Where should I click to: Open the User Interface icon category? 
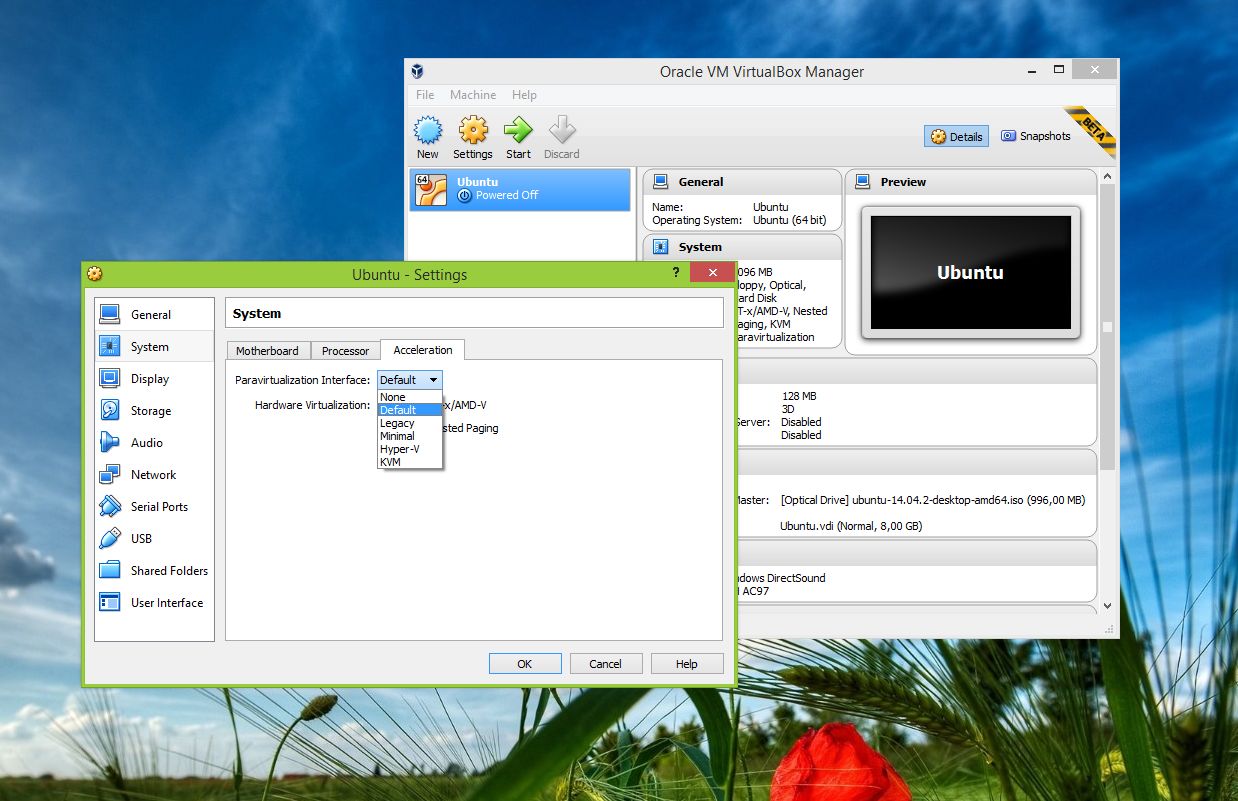click(110, 602)
